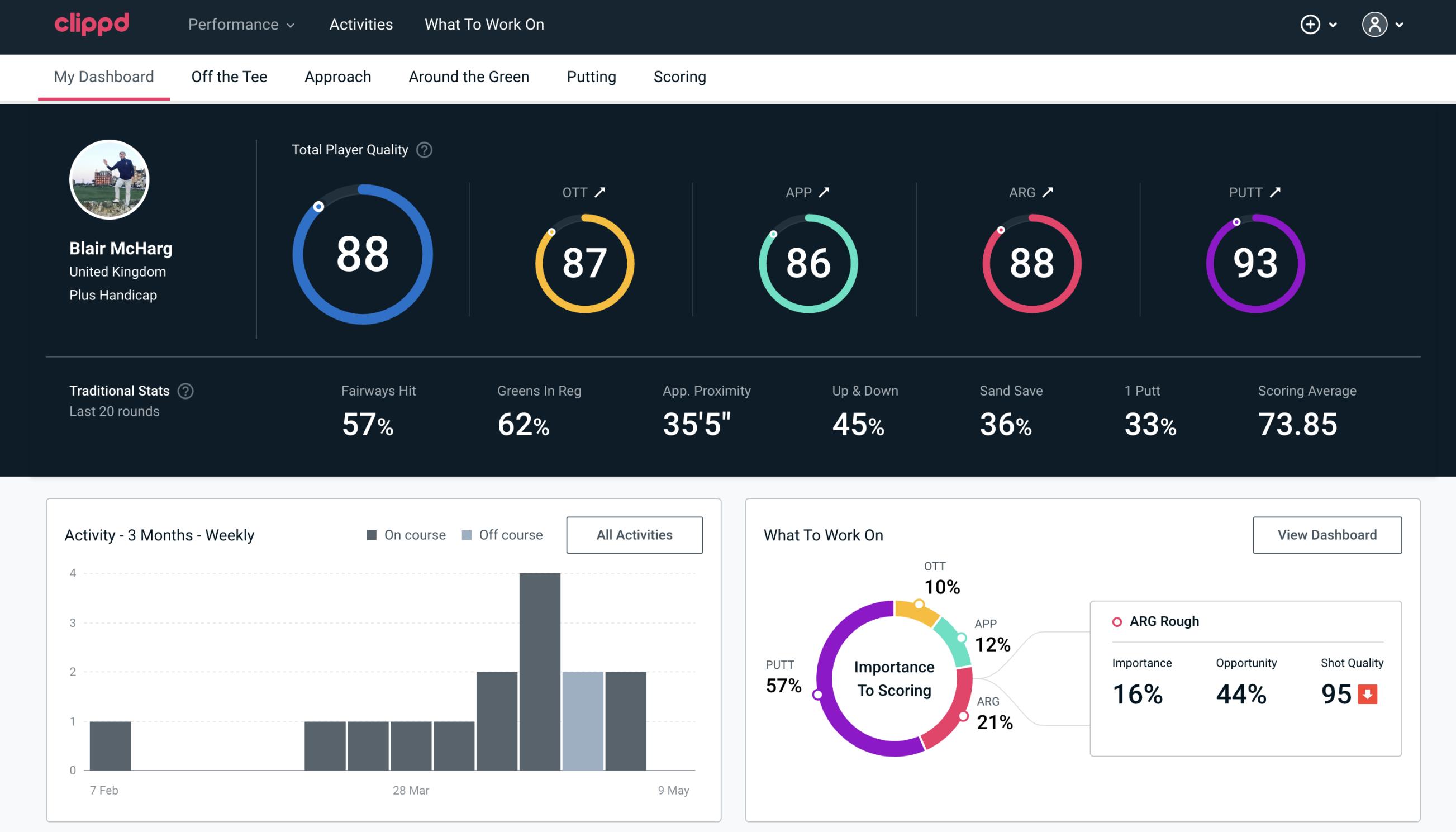The image size is (1456, 832).
Task: Click the View Dashboard button
Action: coord(1326,534)
